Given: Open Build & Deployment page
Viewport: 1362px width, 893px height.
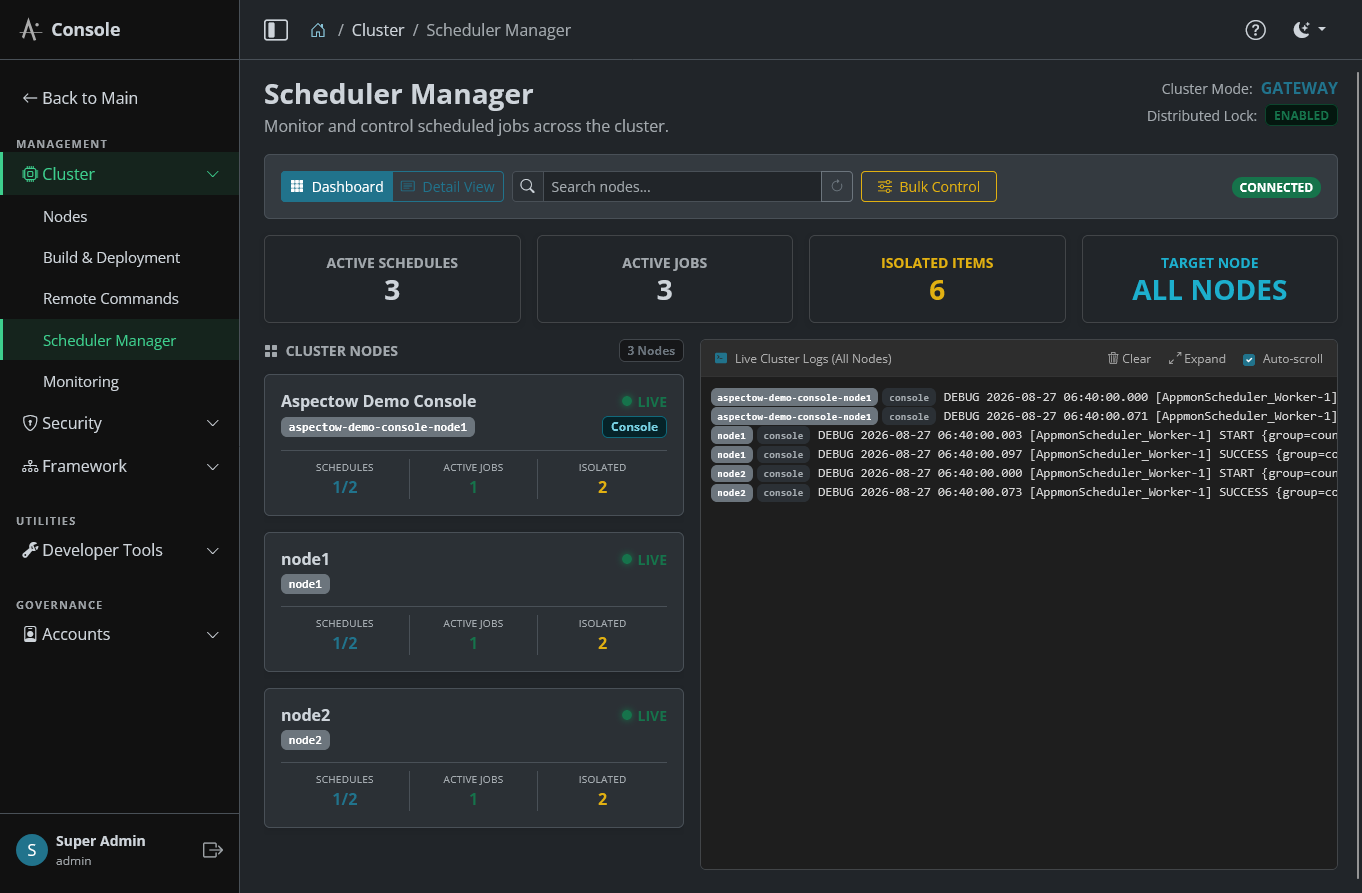Looking at the screenshot, I should coord(111,257).
